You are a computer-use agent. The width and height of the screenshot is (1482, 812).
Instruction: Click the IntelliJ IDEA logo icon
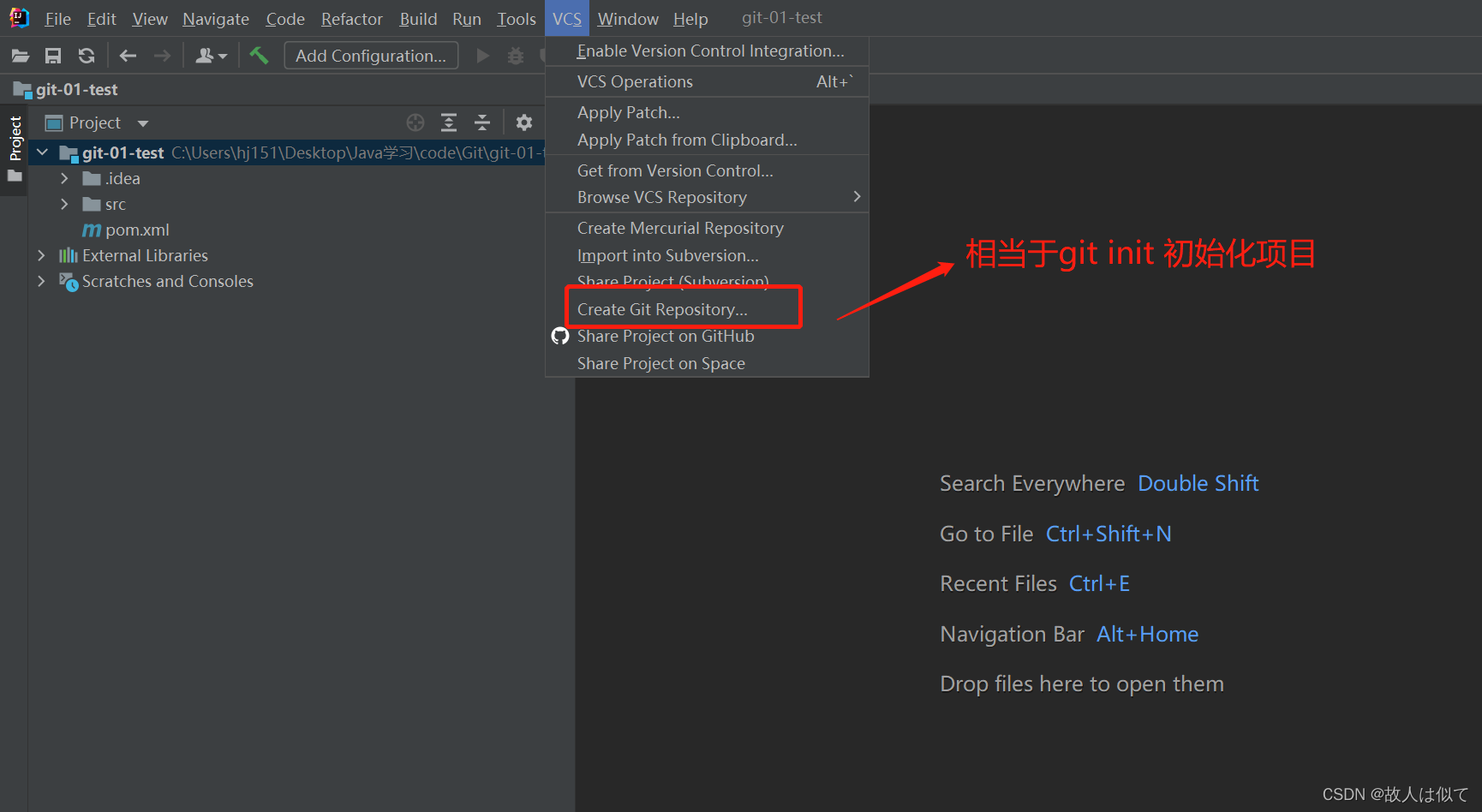coord(19,18)
